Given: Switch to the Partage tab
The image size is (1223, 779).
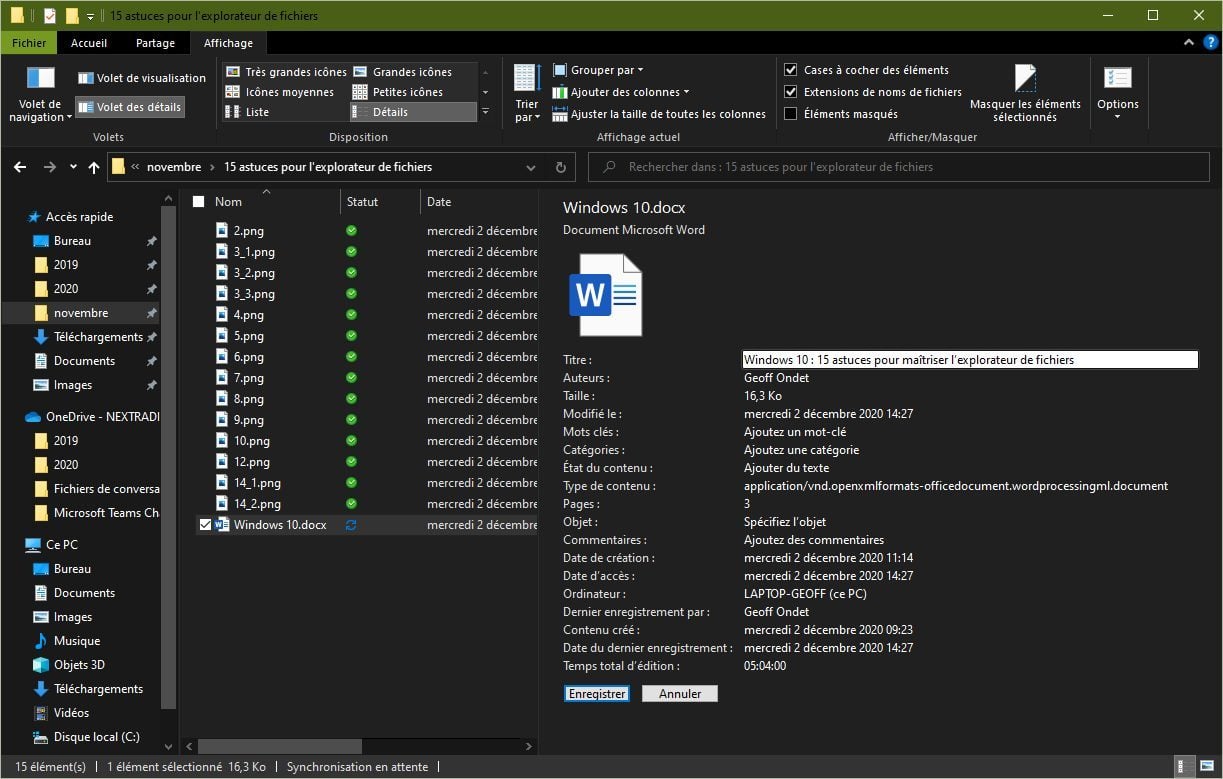Looking at the screenshot, I should click(x=155, y=43).
